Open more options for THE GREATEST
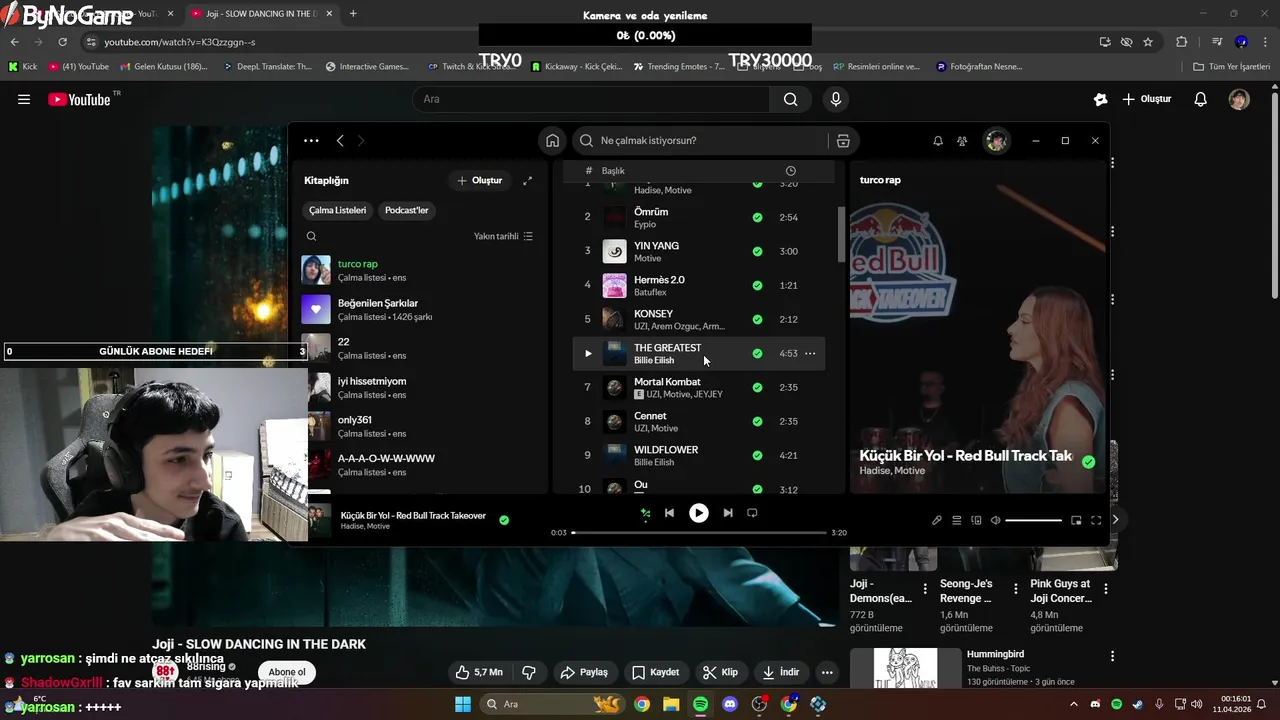1280x720 pixels. (810, 353)
